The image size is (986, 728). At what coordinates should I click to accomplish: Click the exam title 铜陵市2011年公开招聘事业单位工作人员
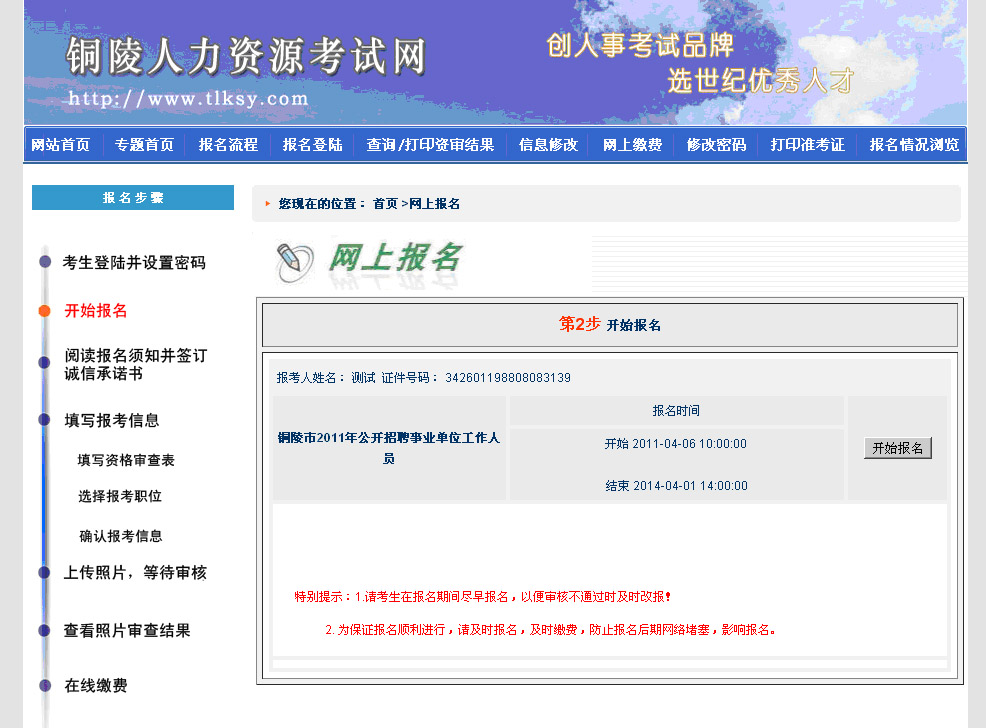click(x=389, y=448)
